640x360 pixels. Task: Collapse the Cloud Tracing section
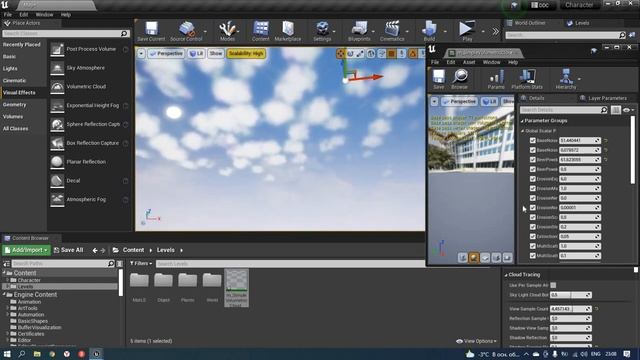tap(506, 275)
